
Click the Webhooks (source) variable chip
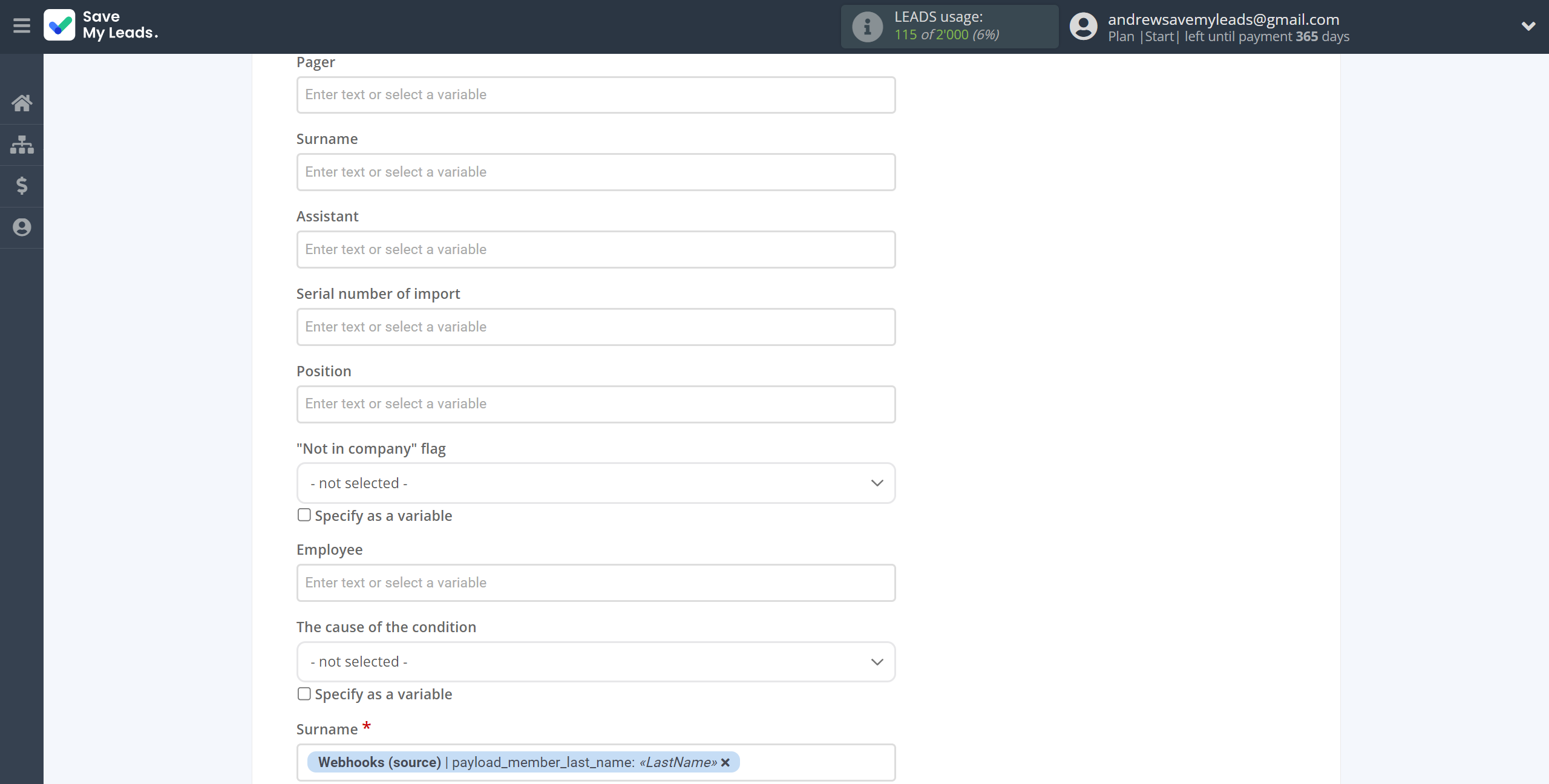pos(523,762)
